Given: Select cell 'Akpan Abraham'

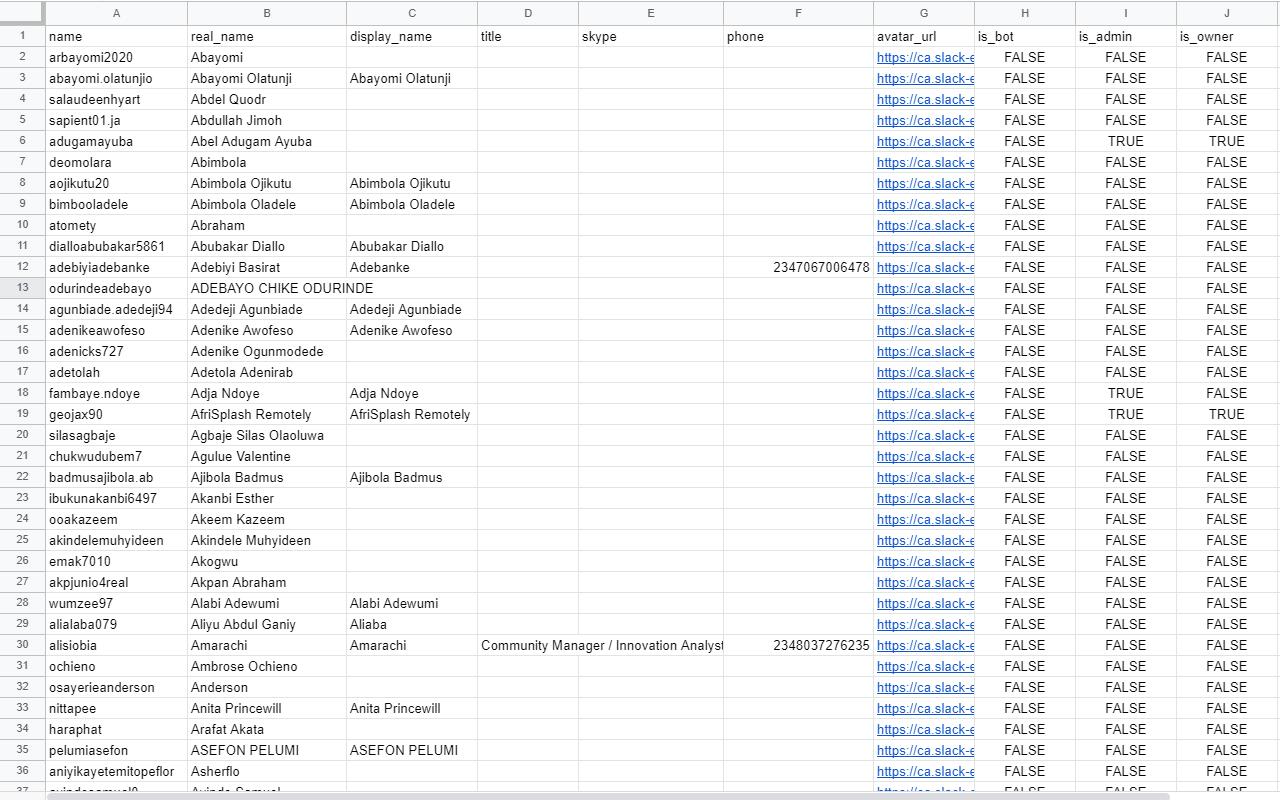Looking at the screenshot, I should 267,582.
